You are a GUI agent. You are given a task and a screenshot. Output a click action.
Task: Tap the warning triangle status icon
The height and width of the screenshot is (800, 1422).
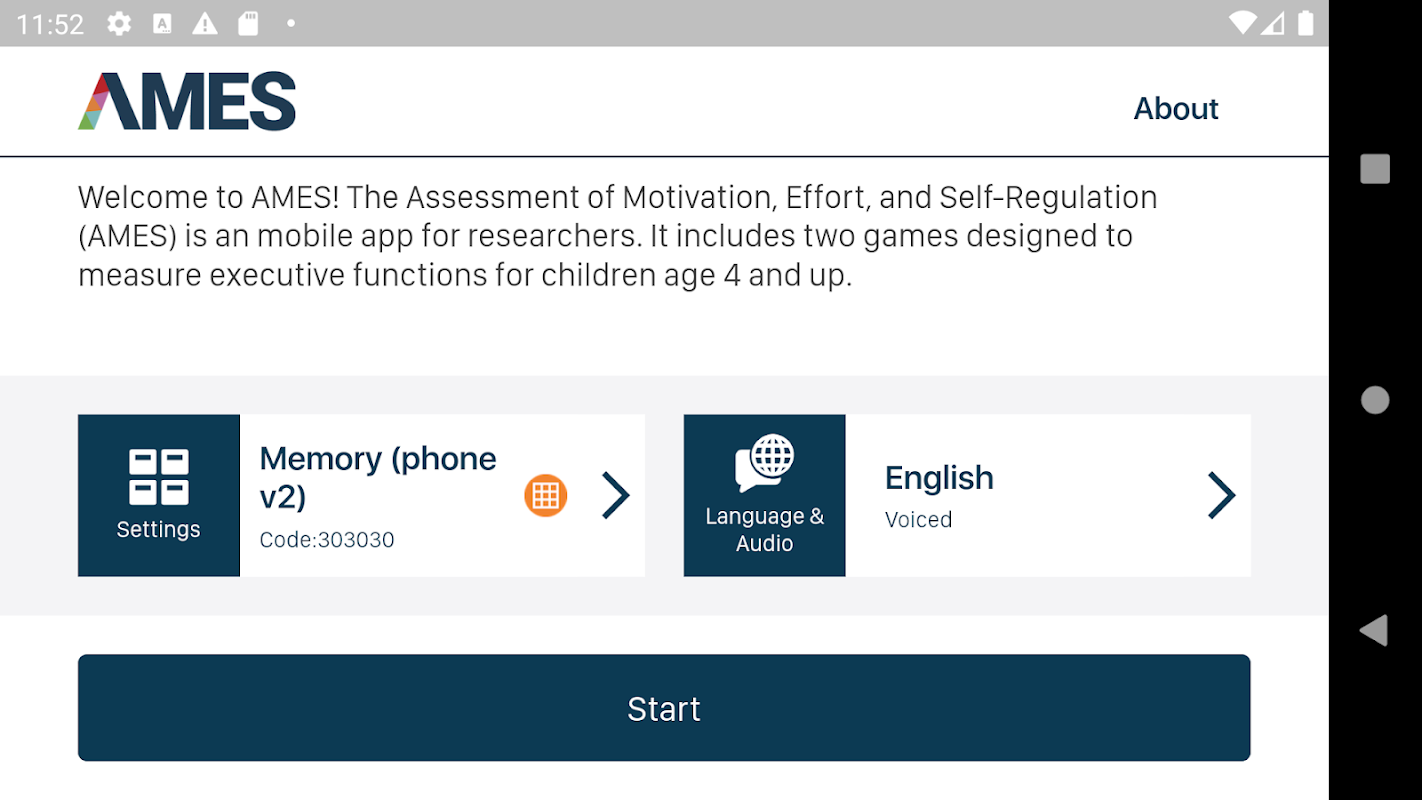[x=205, y=23]
